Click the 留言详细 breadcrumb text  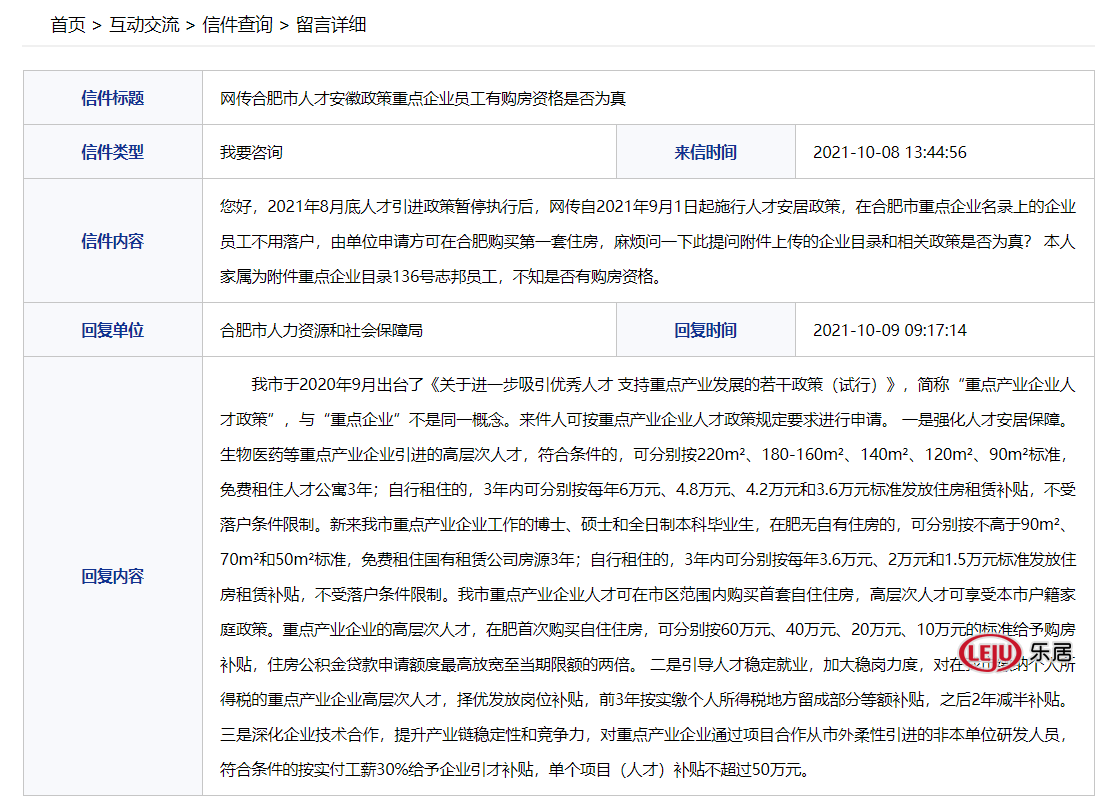[x=331, y=25]
